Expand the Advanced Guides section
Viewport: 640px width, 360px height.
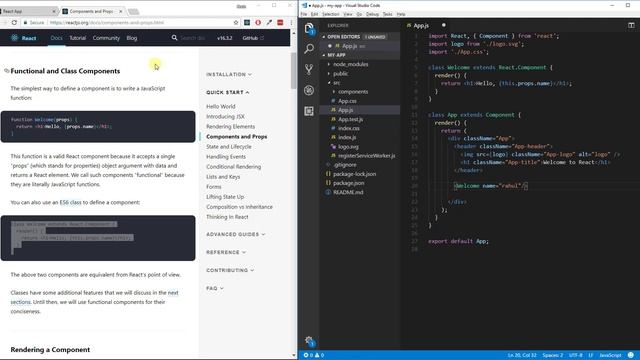coord(236,234)
